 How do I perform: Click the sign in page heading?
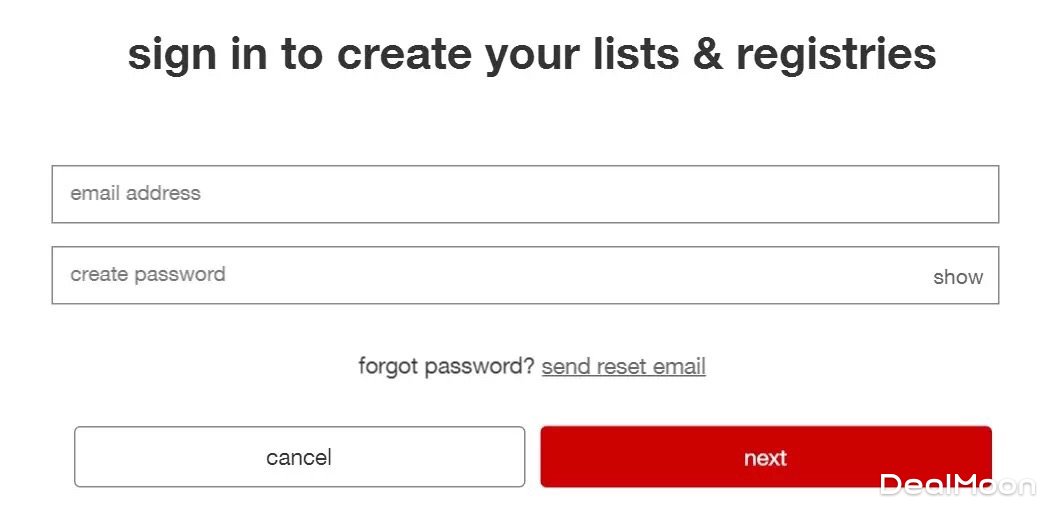(x=531, y=53)
